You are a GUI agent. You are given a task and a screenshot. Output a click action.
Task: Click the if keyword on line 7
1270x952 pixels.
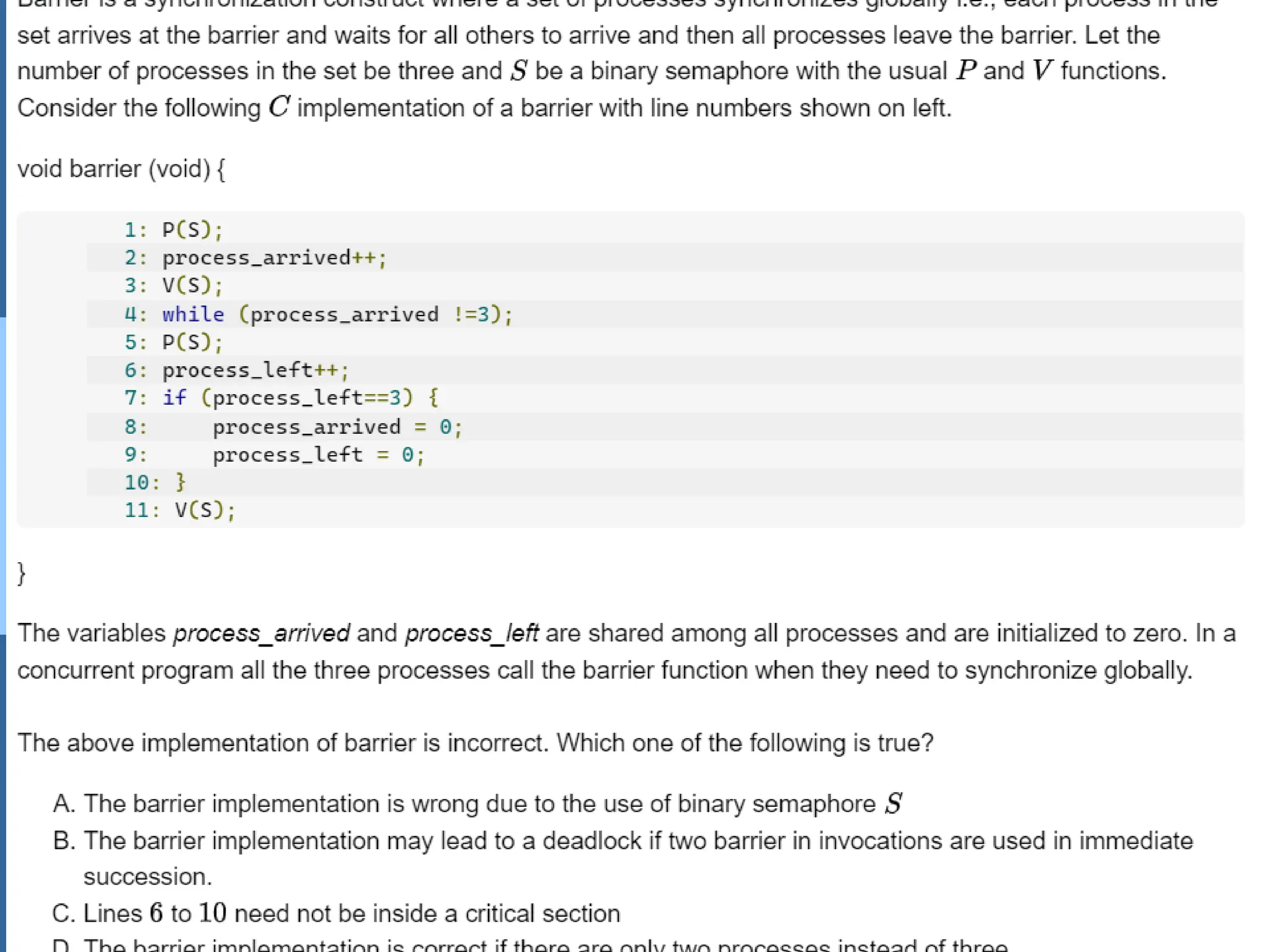click(x=174, y=397)
